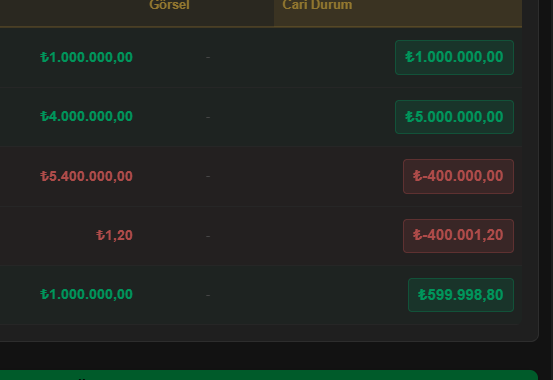Click Görsel dash beside the ₺1.000.000,00 balance badge
This screenshot has width=553, height=380.
tap(208, 57)
